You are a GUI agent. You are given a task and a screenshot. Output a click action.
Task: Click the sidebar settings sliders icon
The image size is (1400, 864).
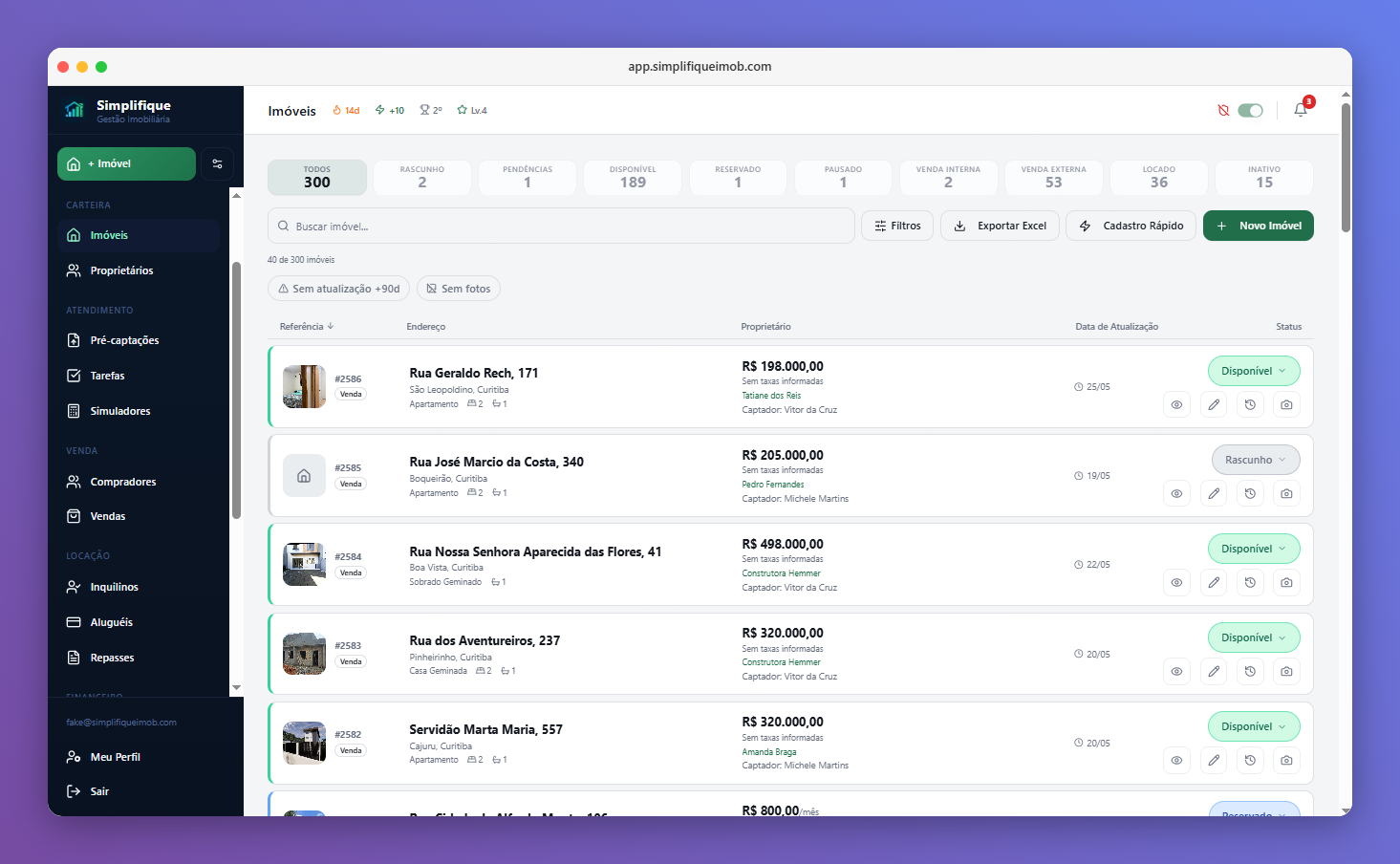tap(218, 163)
